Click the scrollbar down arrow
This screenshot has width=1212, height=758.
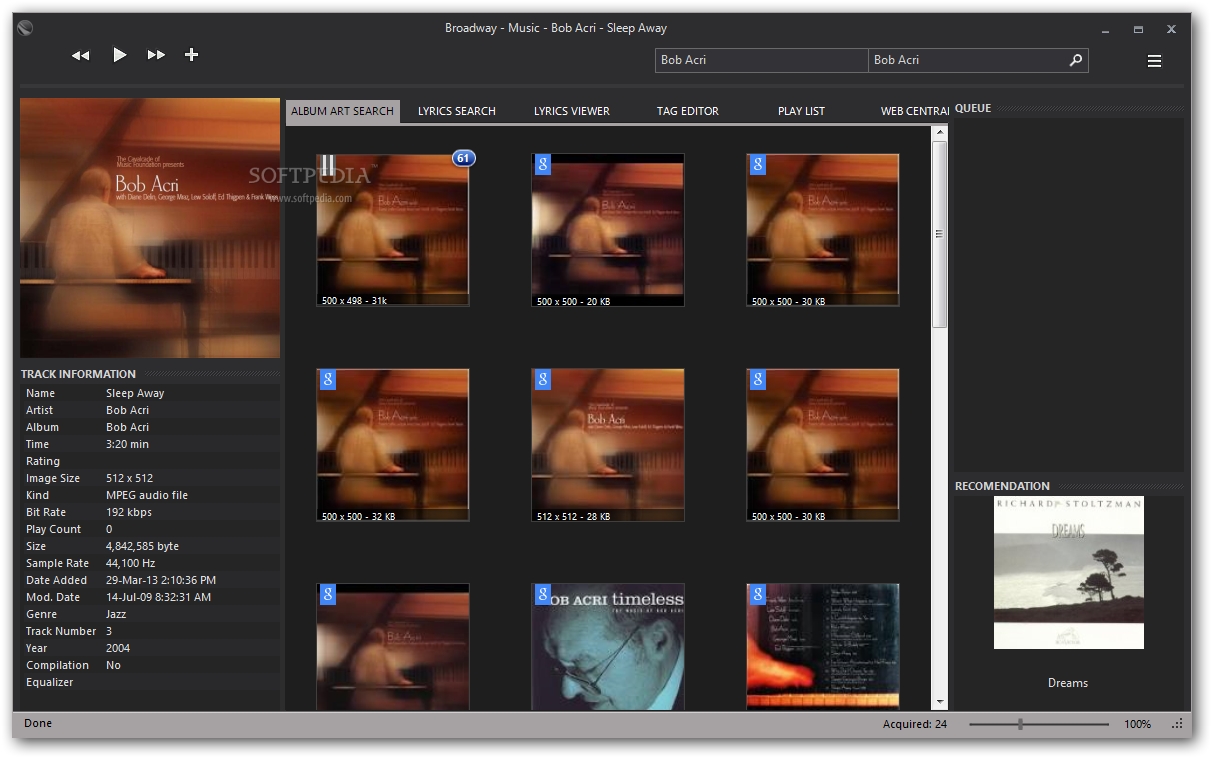[939, 703]
